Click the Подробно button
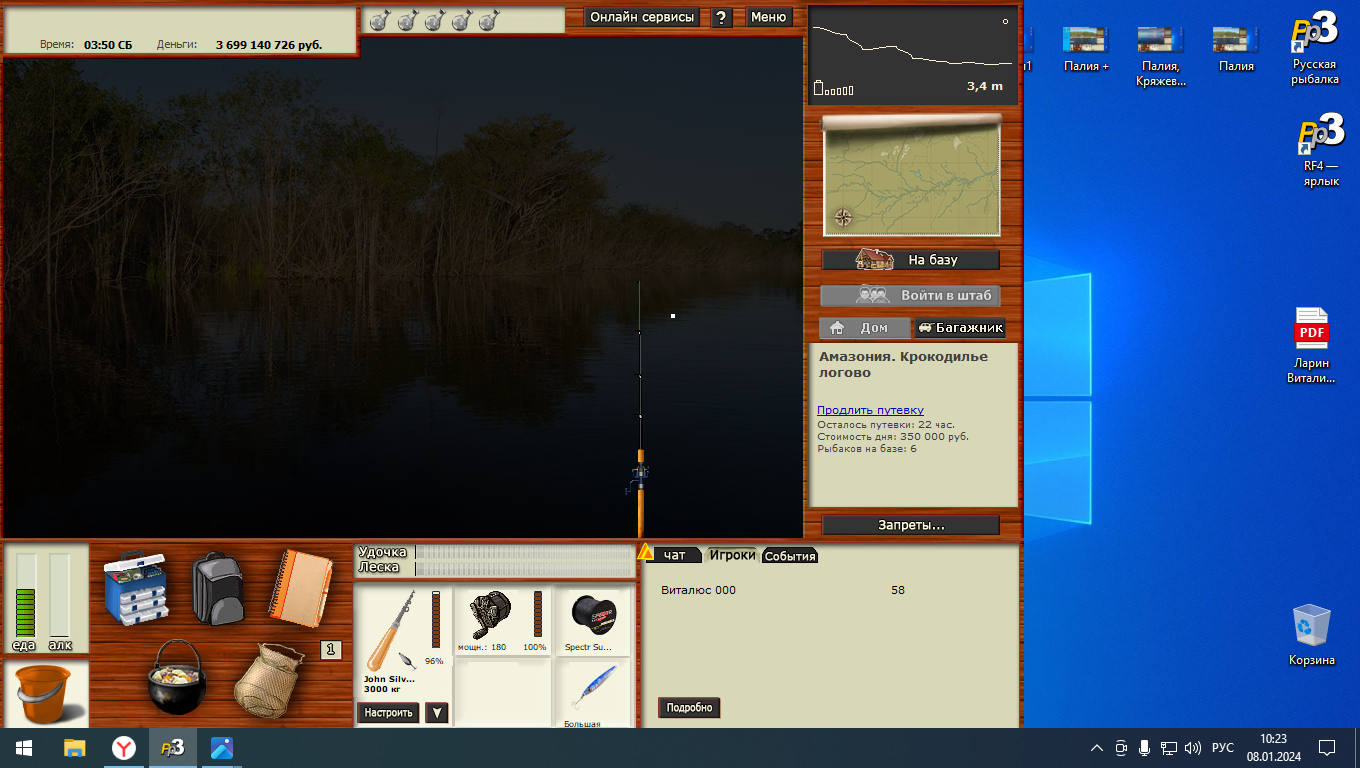This screenshot has width=1360, height=768. [689, 708]
